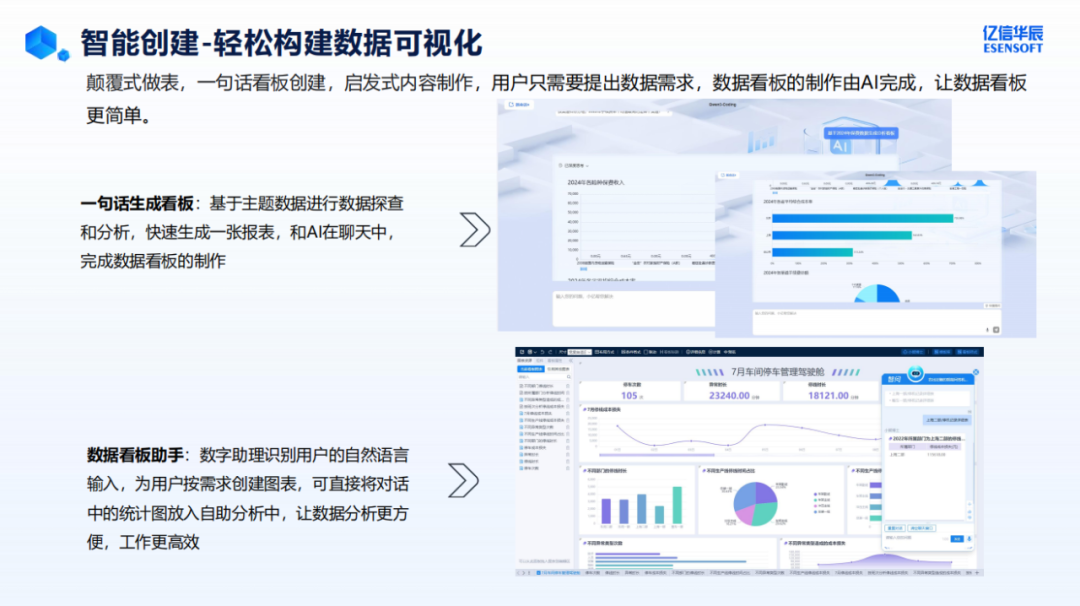This screenshot has height=606, width=1080.
Task: Click the blue hexagon logo beside the slide title
Action: tap(47, 43)
